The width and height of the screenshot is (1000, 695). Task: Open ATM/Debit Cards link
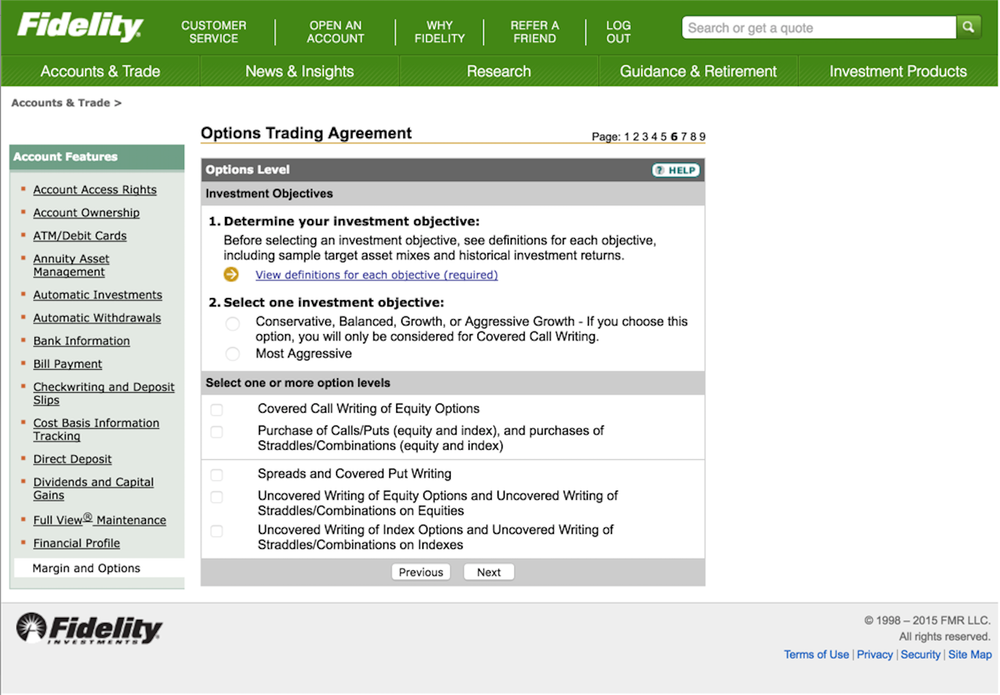[x=80, y=235]
